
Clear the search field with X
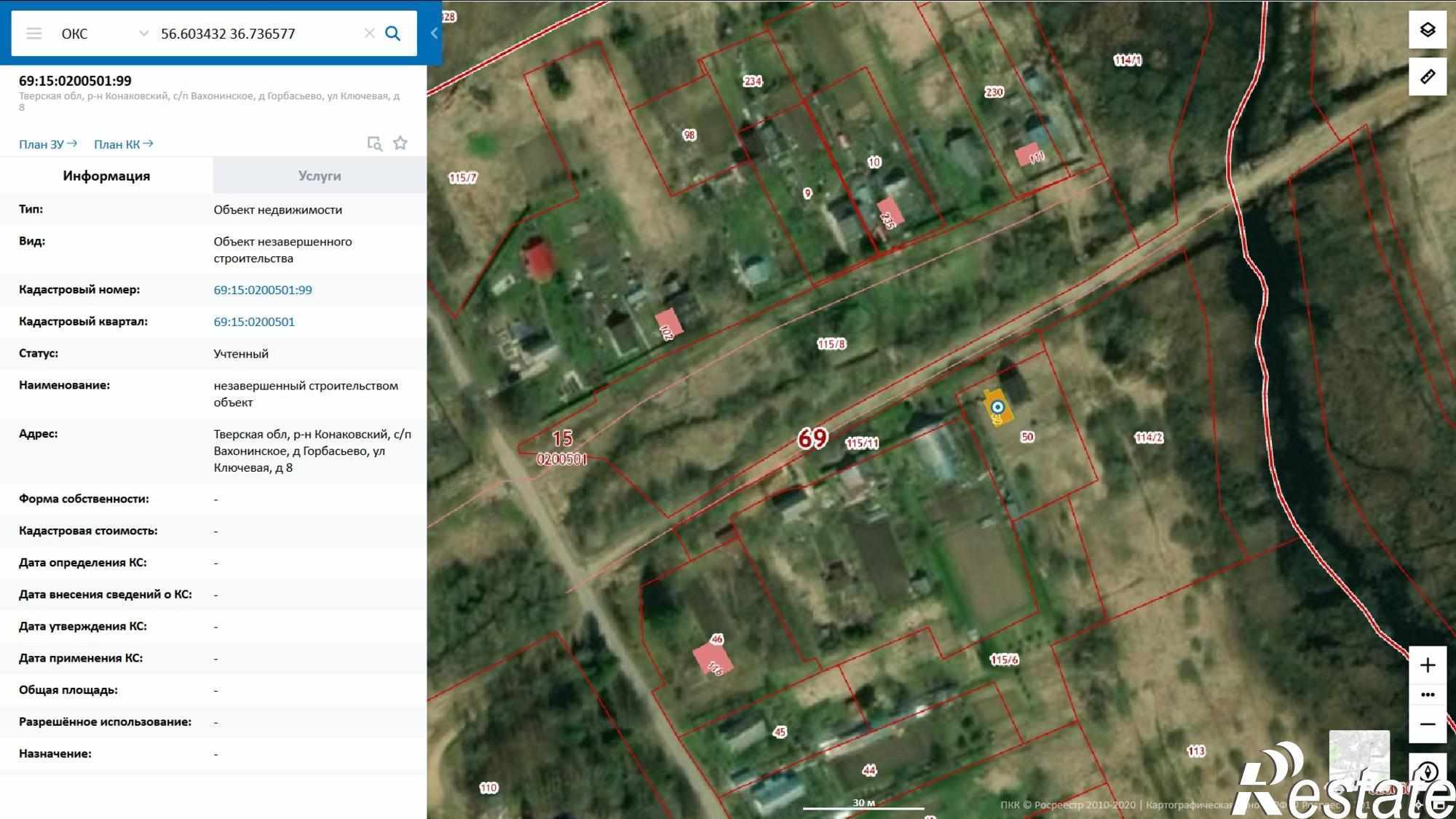click(369, 33)
